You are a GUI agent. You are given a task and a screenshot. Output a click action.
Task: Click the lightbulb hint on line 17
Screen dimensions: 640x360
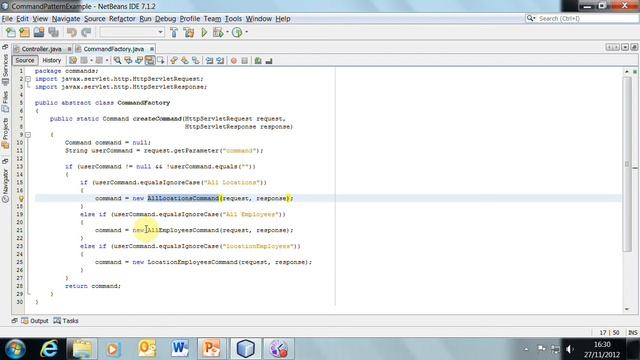21,199
